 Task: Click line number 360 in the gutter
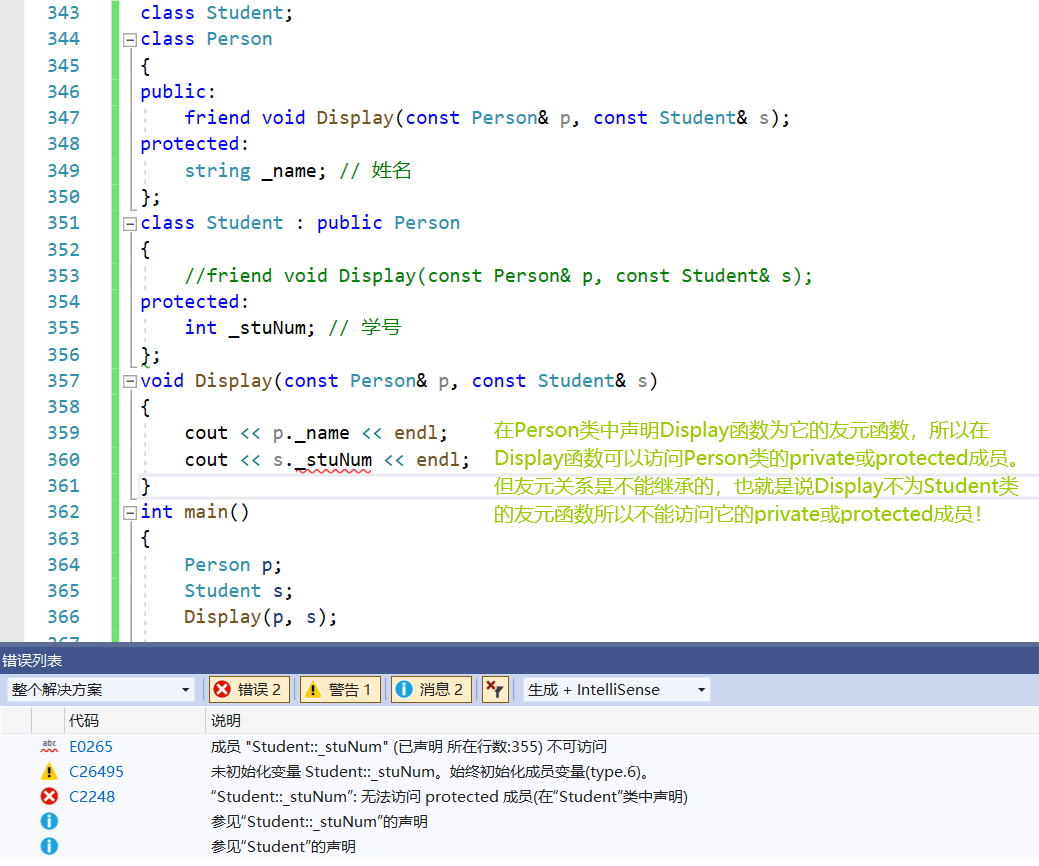tap(64, 460)
